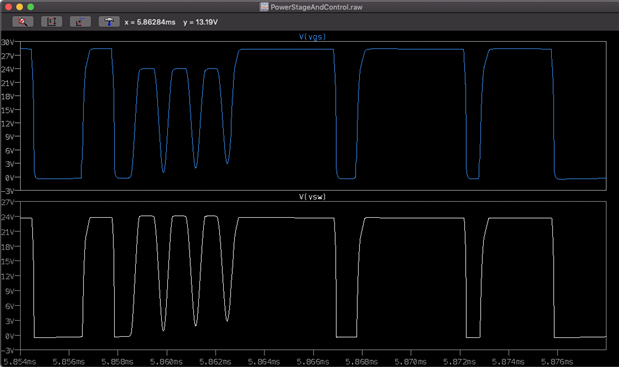The image size is (619, 367).
Task: Click the 5.854ms horizontal axis start label
Action: (x=19, y=361)
